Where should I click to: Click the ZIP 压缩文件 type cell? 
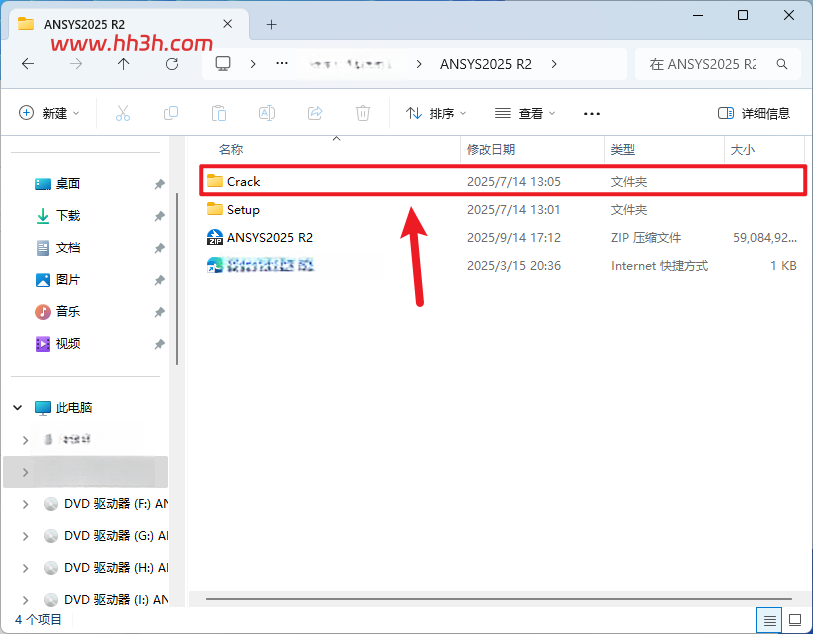coord(646,237)
